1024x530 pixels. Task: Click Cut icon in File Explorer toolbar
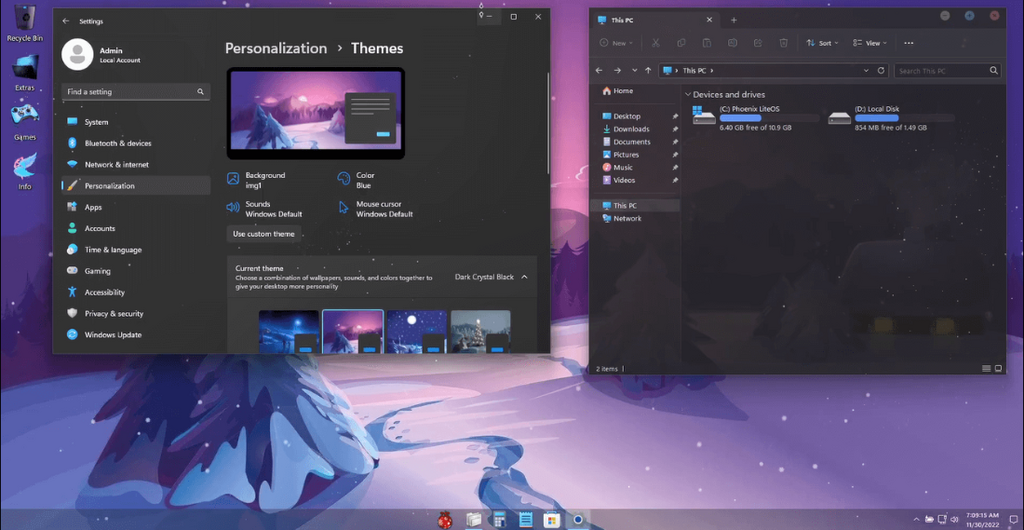656,43
